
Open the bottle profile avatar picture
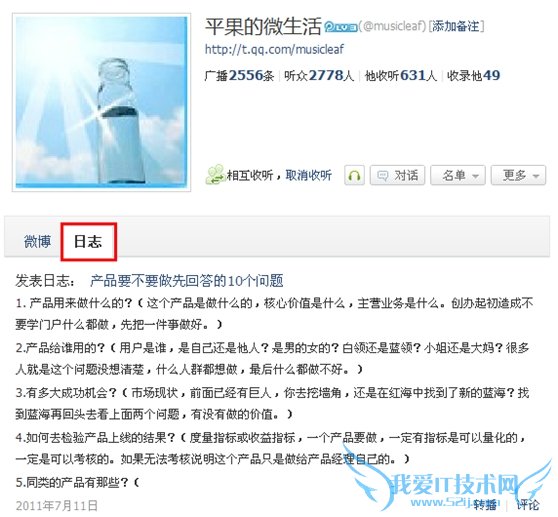(x=101, y=102)
